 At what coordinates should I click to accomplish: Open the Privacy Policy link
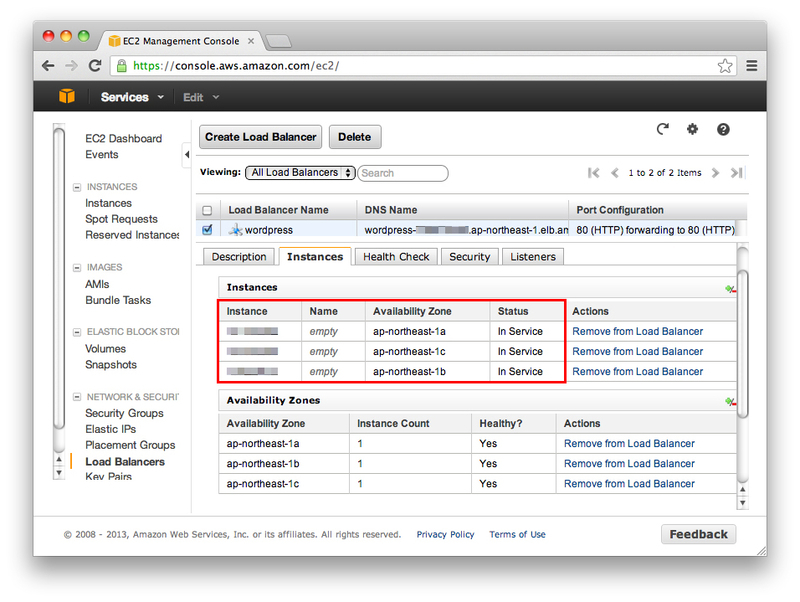click(445, 535)
